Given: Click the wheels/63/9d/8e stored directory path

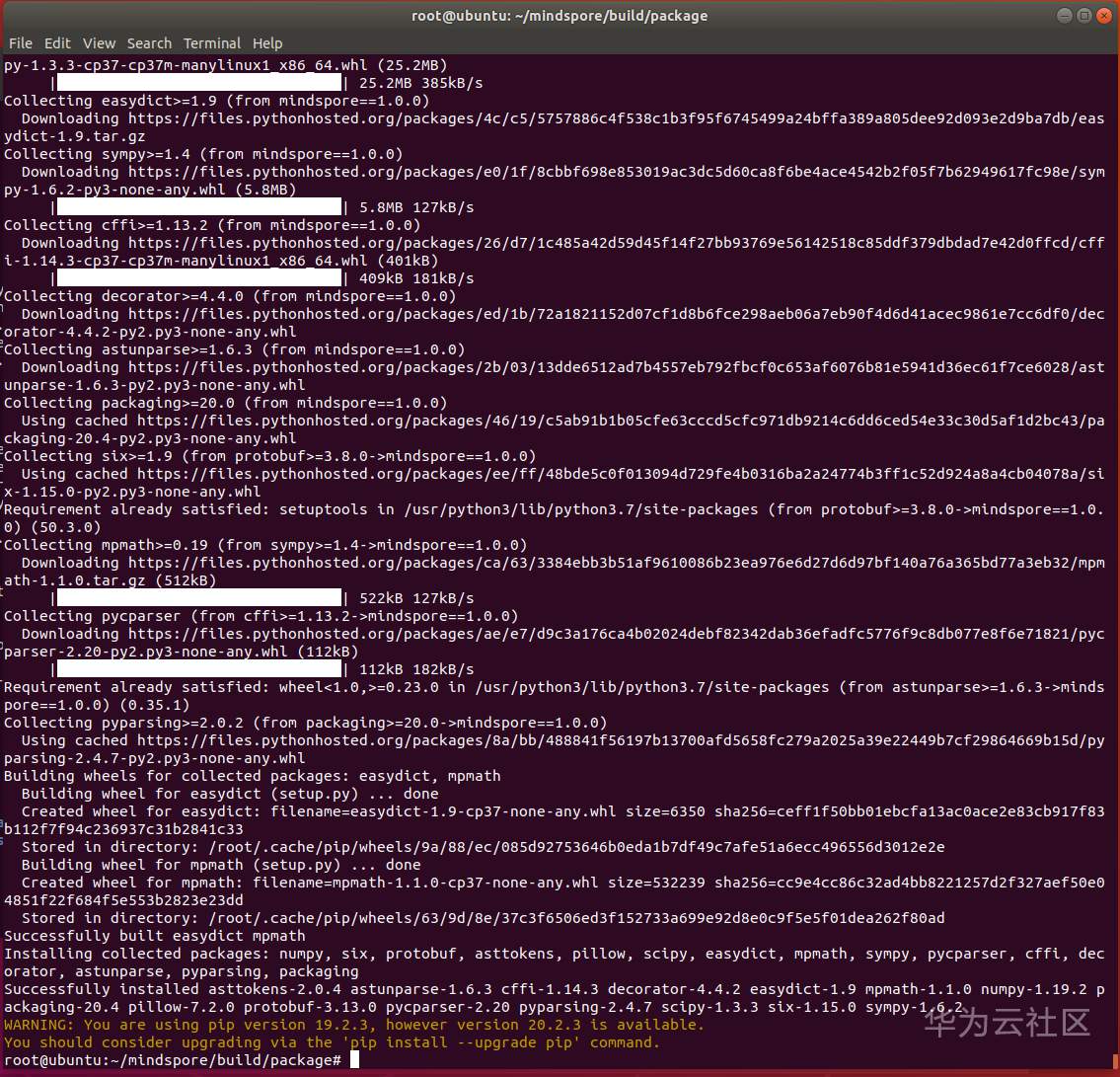Looking at the screenshot, I should coord(576,918).
